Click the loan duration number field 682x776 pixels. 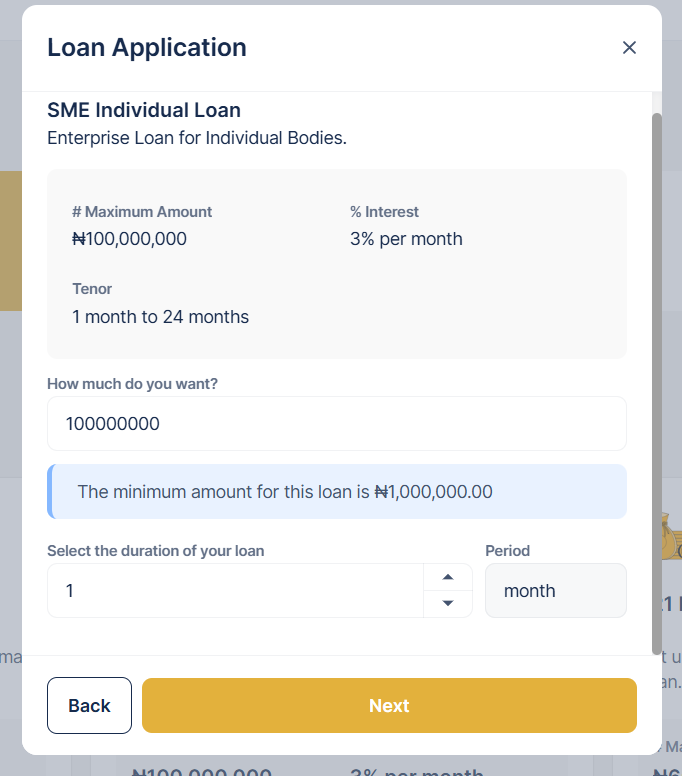click(235, 591)
